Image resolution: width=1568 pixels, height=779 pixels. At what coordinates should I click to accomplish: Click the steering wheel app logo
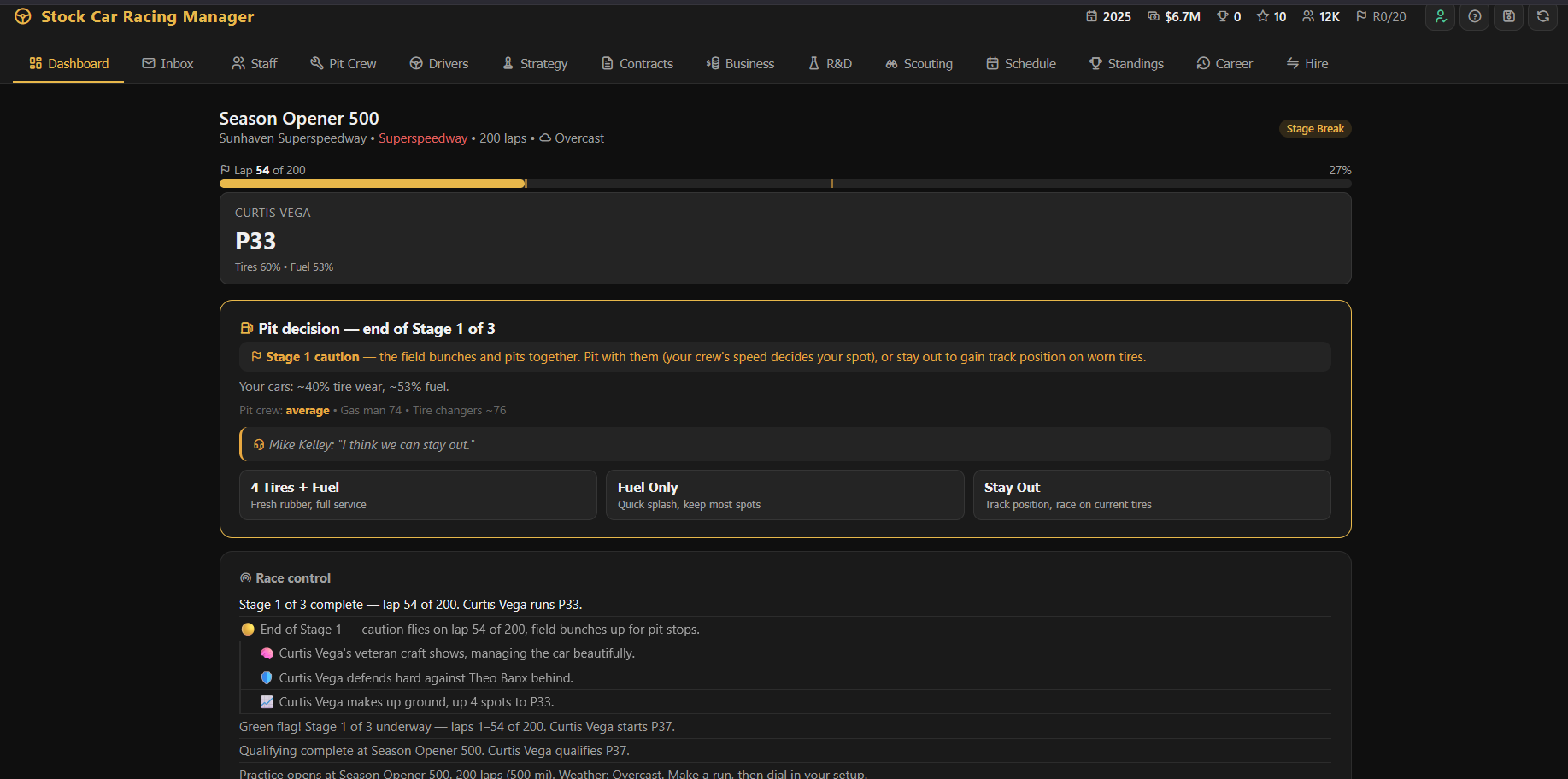pos(23,16)
